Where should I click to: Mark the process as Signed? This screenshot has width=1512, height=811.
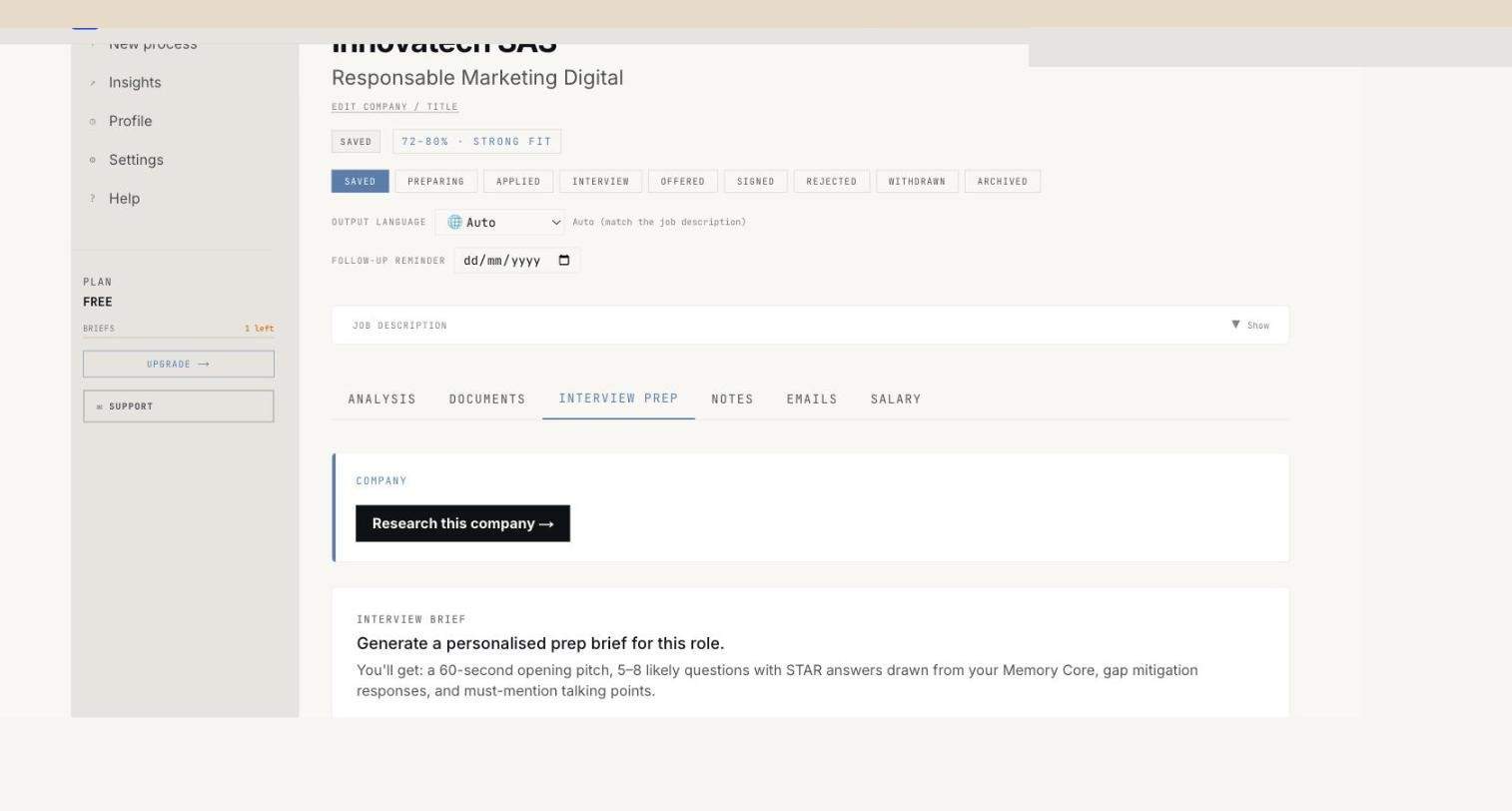pos(756,182)
